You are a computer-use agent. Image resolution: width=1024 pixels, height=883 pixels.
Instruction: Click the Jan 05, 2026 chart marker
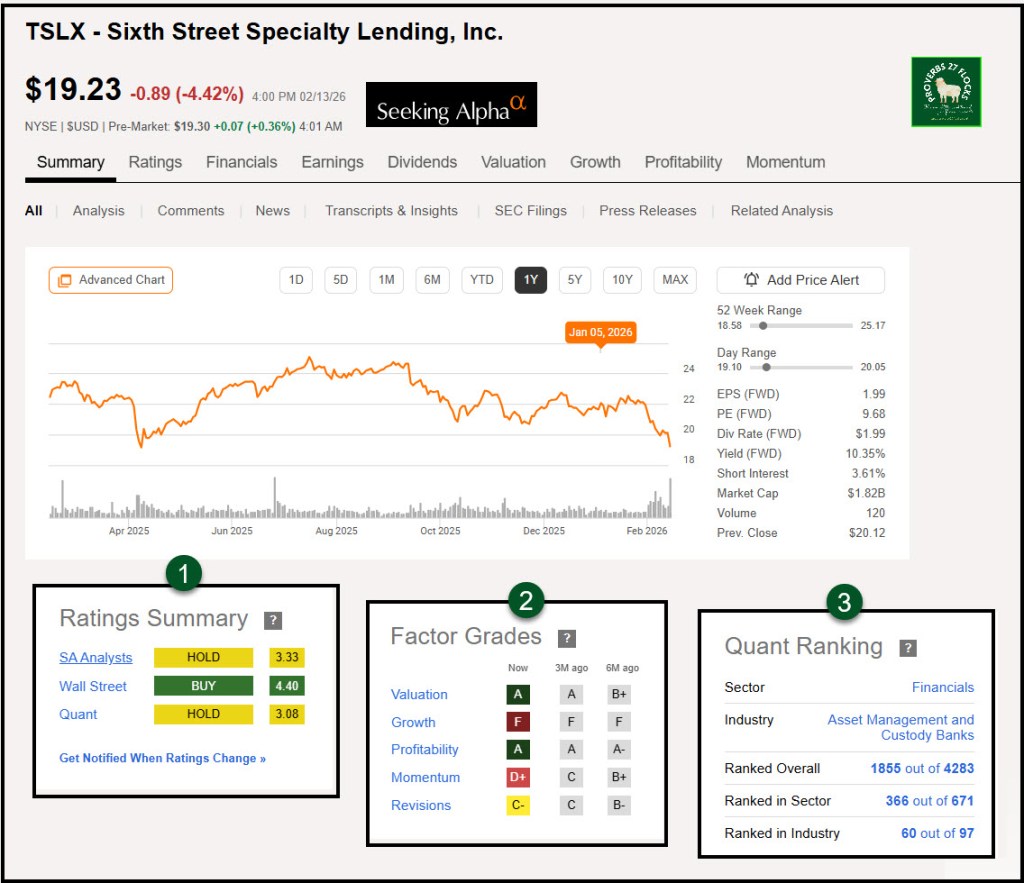pos(600,333)
